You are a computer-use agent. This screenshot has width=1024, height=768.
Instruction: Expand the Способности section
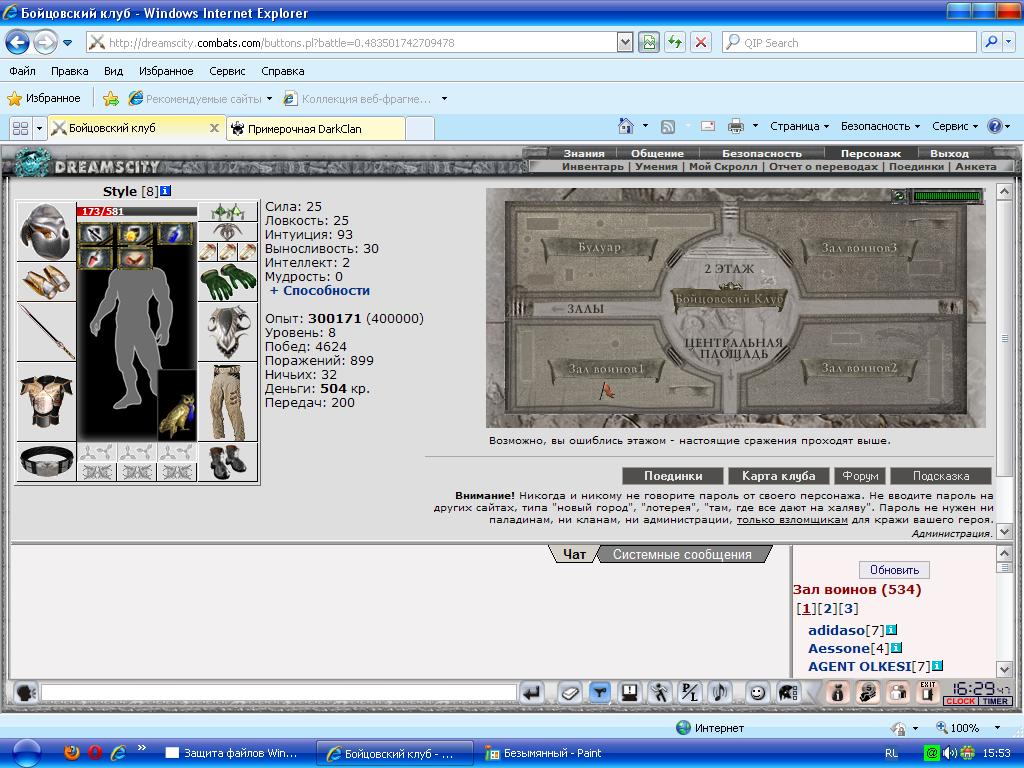[x=320, y=291]
